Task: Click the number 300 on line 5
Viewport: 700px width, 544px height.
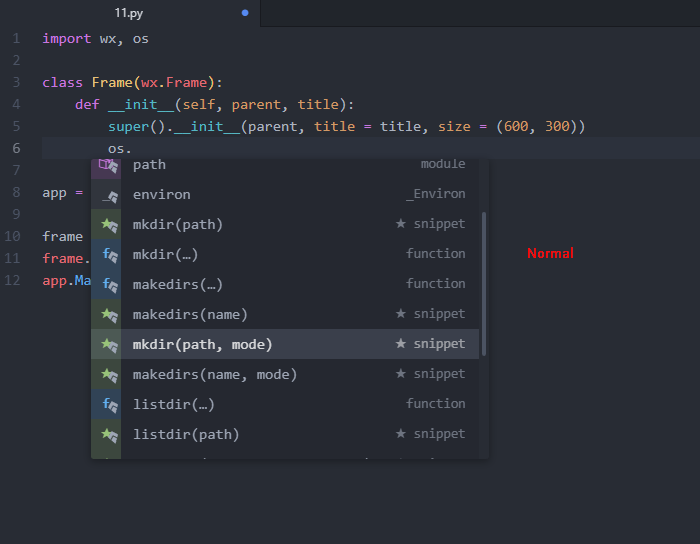Action: click(557, 126)
